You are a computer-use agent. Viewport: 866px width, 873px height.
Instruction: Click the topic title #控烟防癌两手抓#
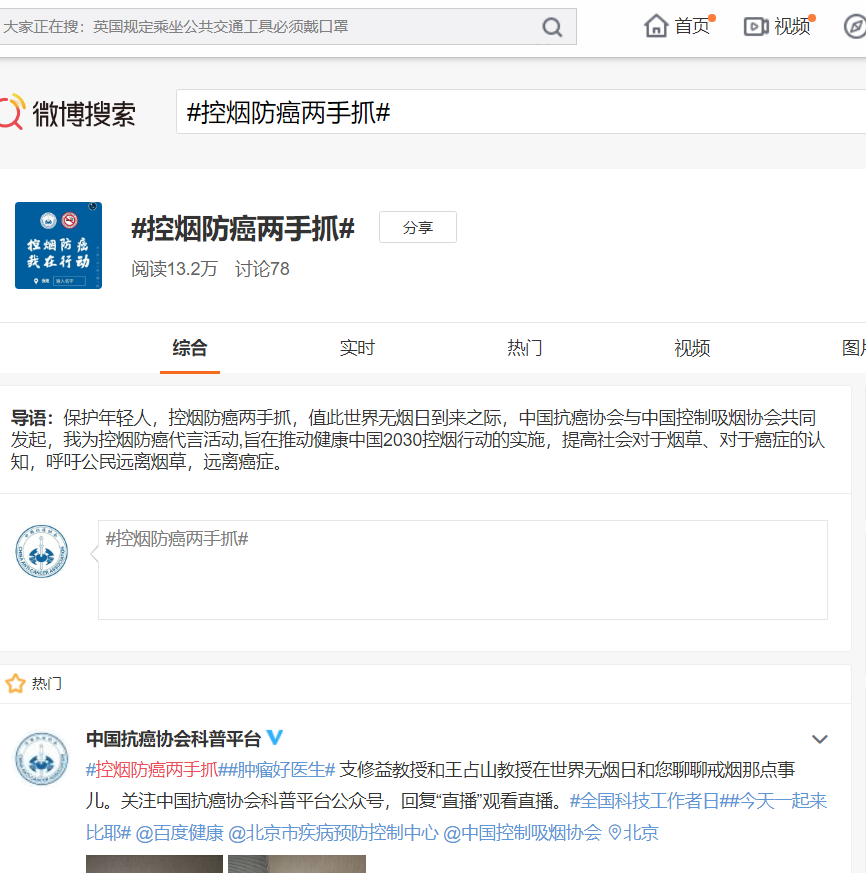[243, 229]
